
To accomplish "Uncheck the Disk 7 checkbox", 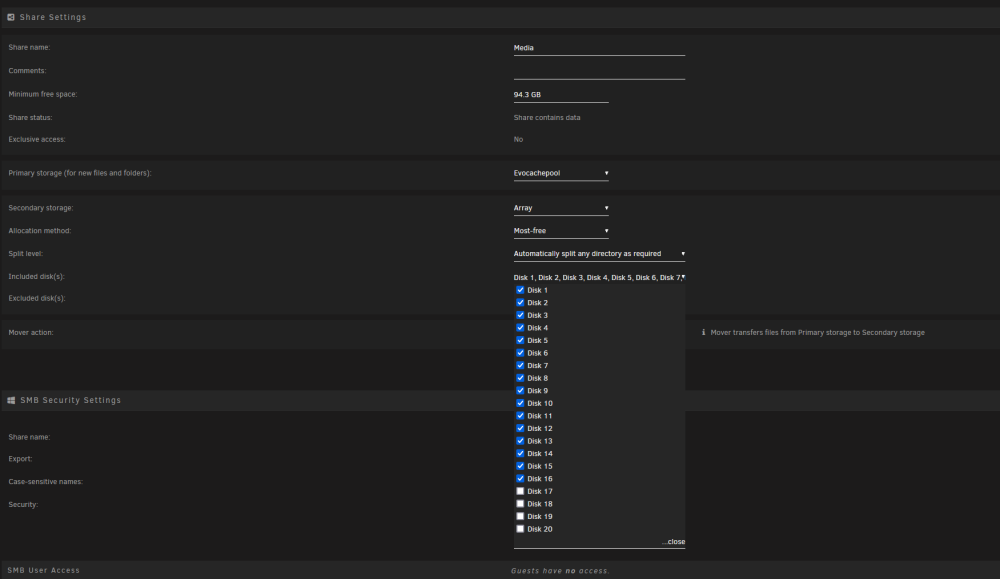I will click(520, 365).
